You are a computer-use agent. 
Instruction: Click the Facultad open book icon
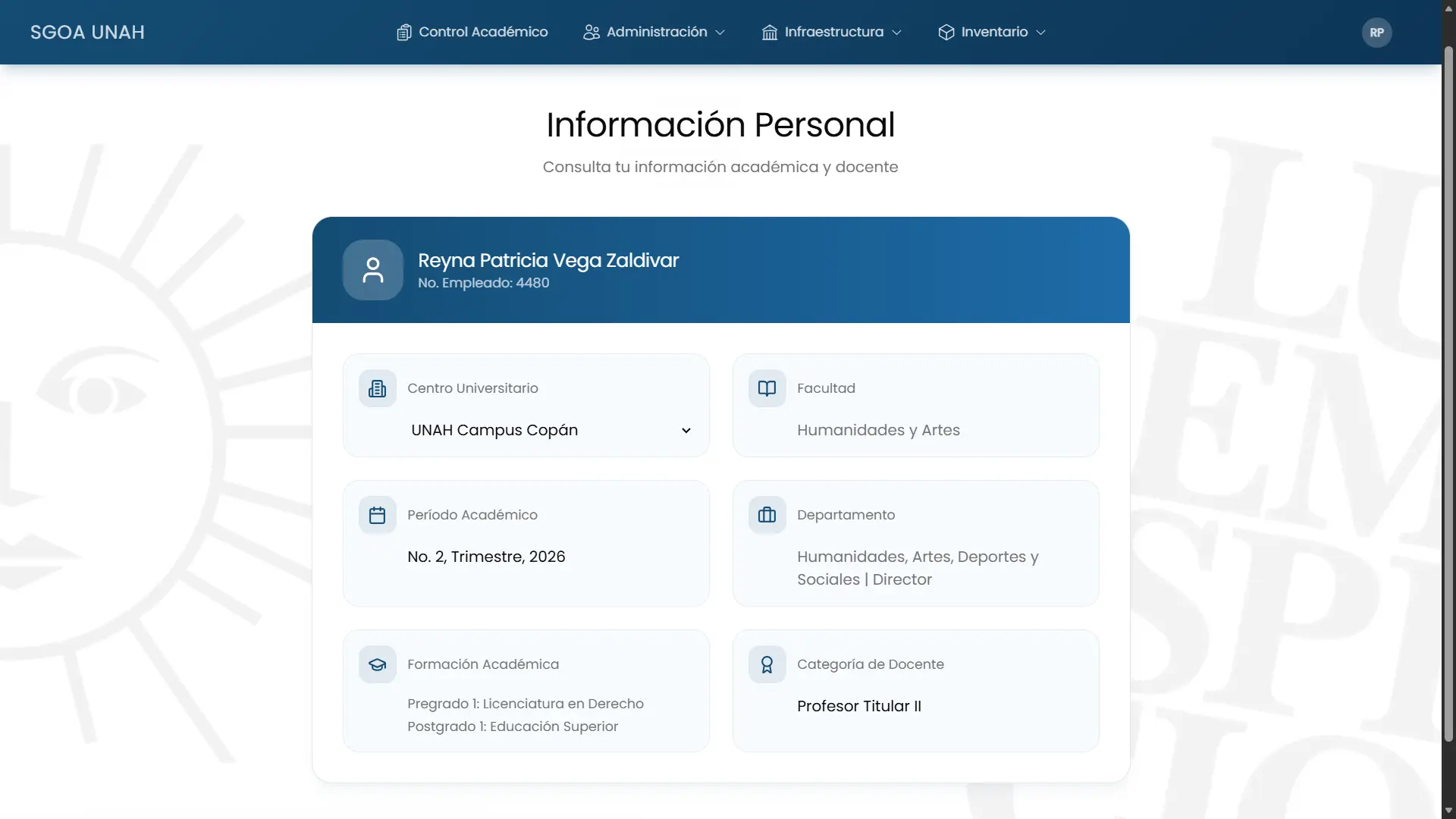(x=767, y=388)
